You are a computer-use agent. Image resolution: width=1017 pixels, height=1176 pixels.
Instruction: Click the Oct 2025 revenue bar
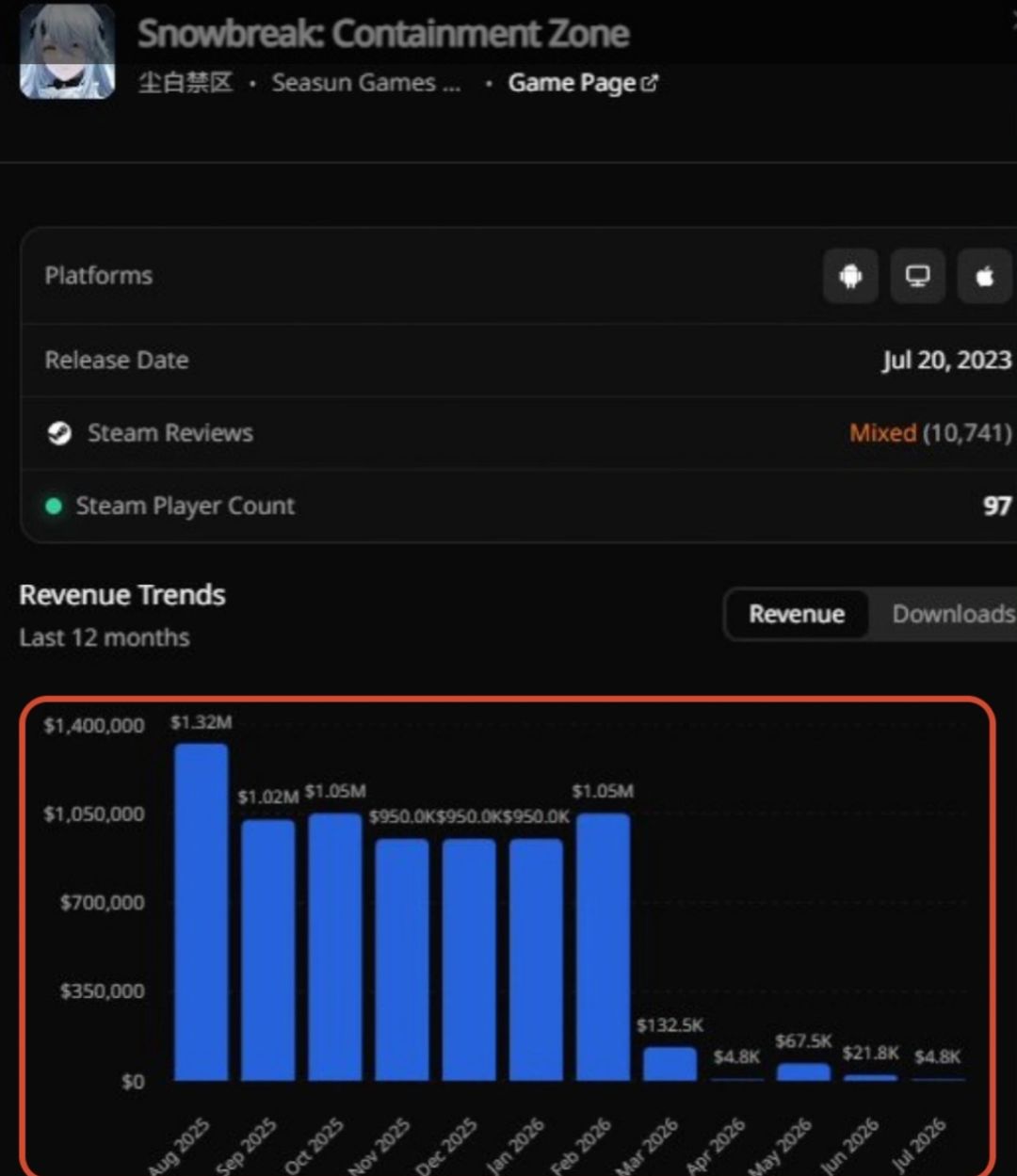(335, 946)
